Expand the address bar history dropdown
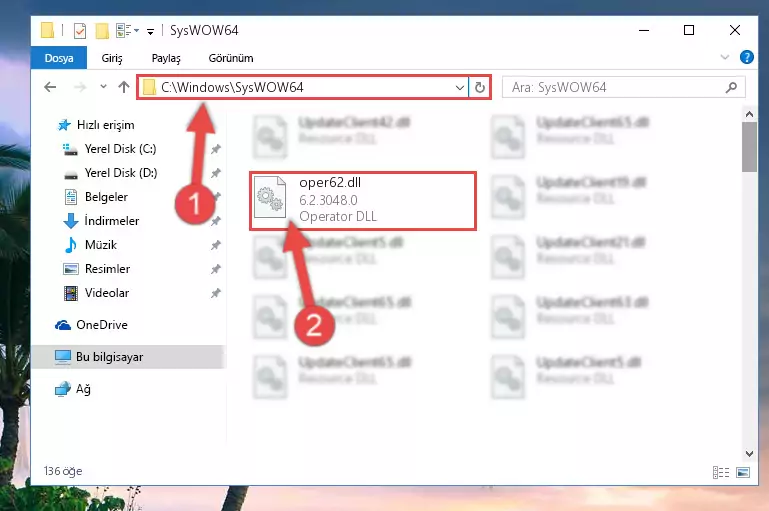This screenshot has height=511, width=769. [x=460, y=88]
